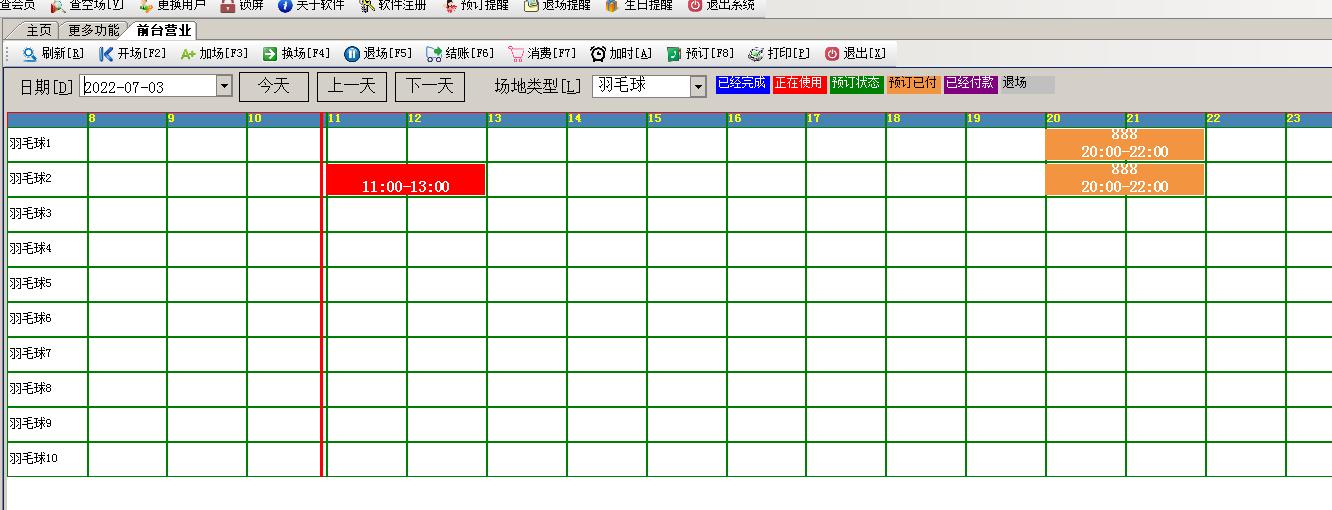Click the 打印[P] printer icon
The image size is (1332, 510).
[x=756, y=54]
